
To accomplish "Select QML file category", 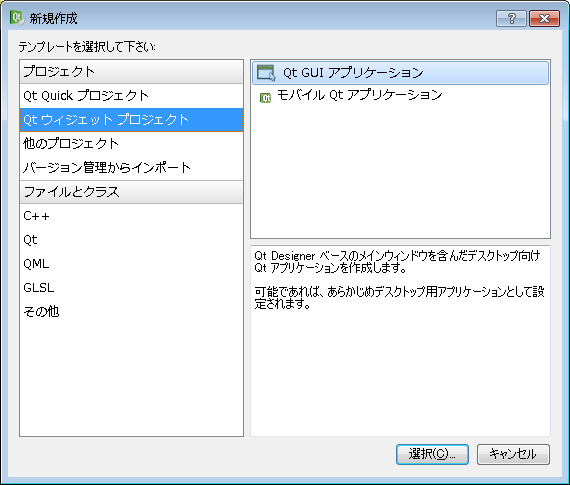I will click(x=131, y=264).
